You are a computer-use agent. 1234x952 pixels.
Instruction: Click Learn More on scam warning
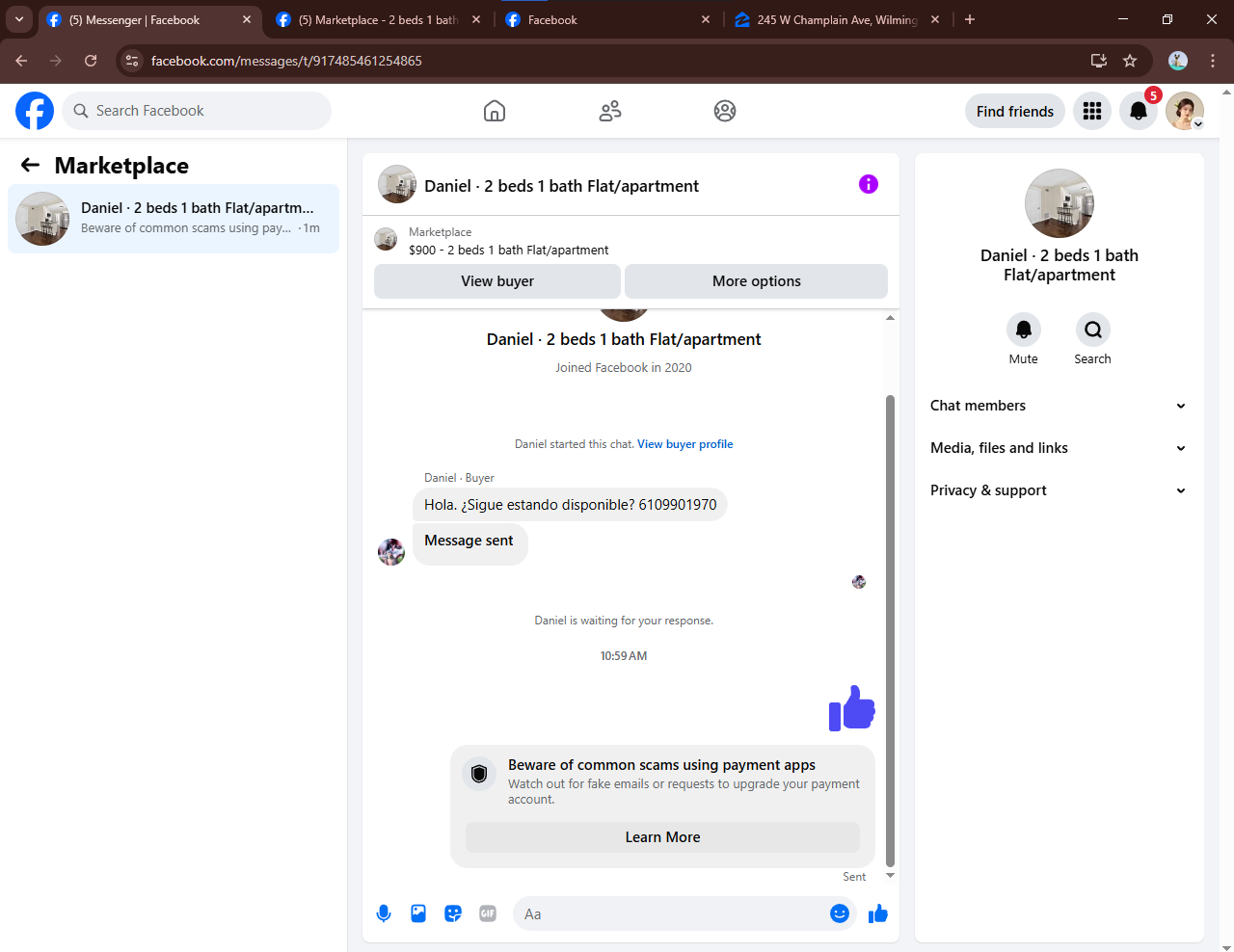(662, 837)
